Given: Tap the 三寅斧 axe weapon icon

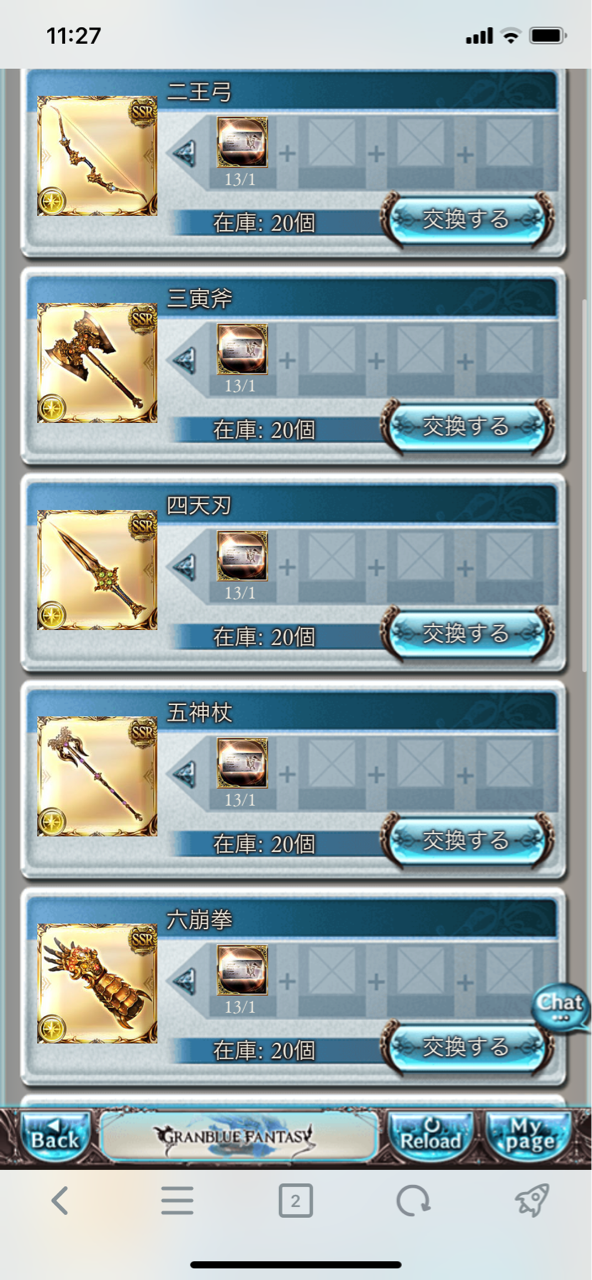Looking at the screenshot, I should click(x=98, y=363).
